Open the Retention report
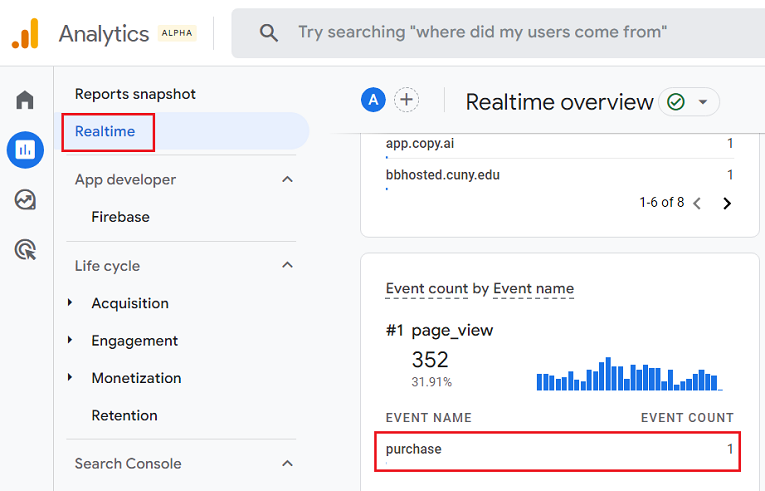 [x=124, y=415]
